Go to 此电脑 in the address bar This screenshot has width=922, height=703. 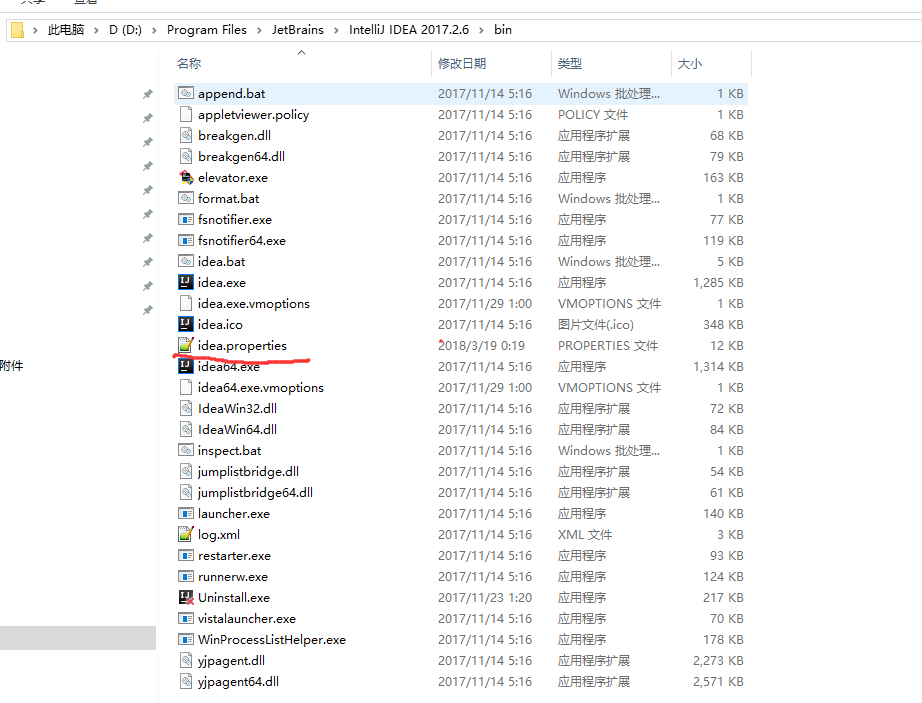point(66,29)
